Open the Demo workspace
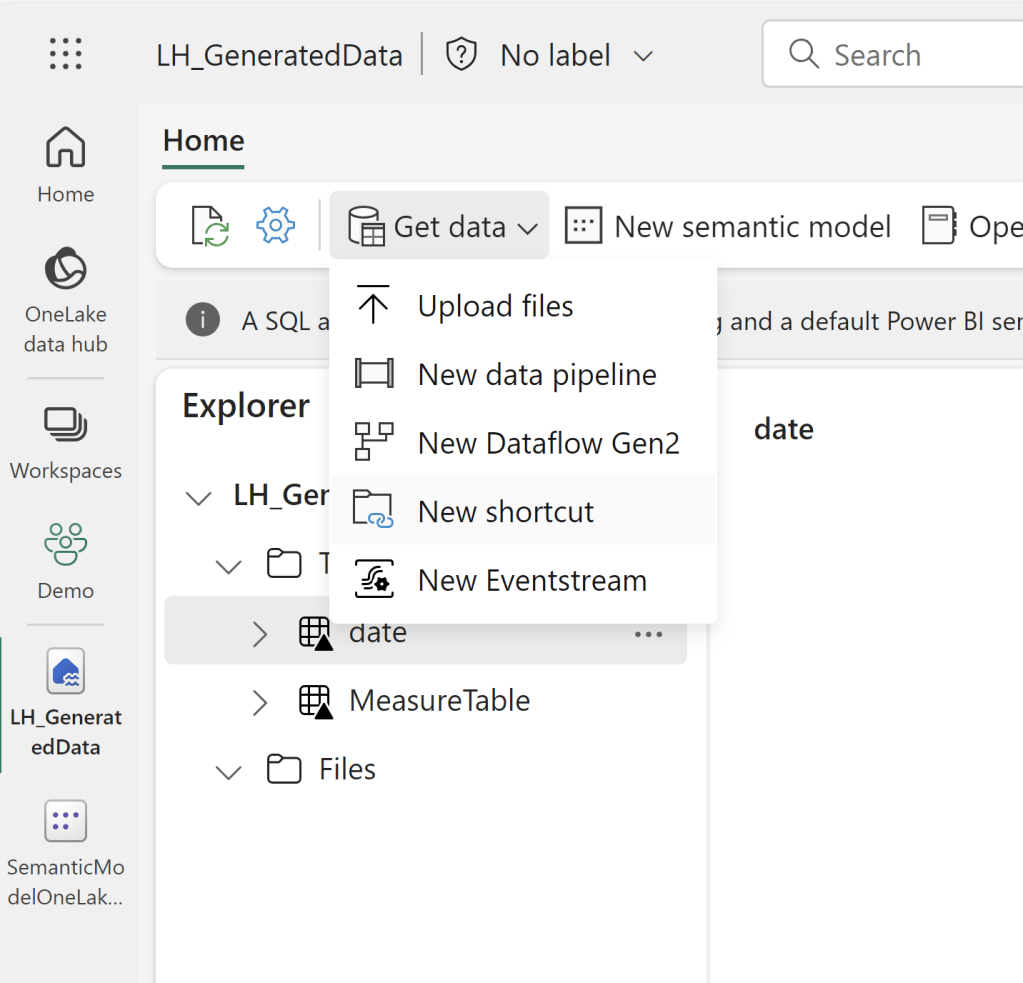 66,560
